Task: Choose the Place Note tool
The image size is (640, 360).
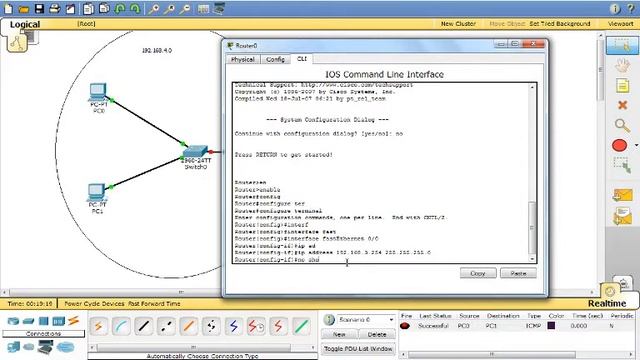Action: point(622,86)
